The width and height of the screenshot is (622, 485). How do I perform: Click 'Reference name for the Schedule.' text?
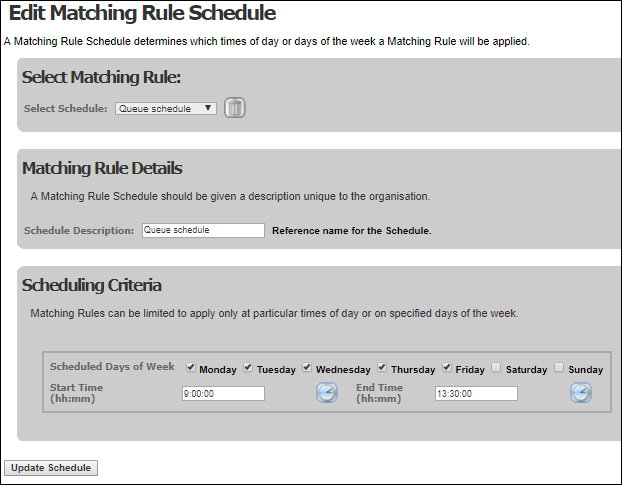click(351, 231)
